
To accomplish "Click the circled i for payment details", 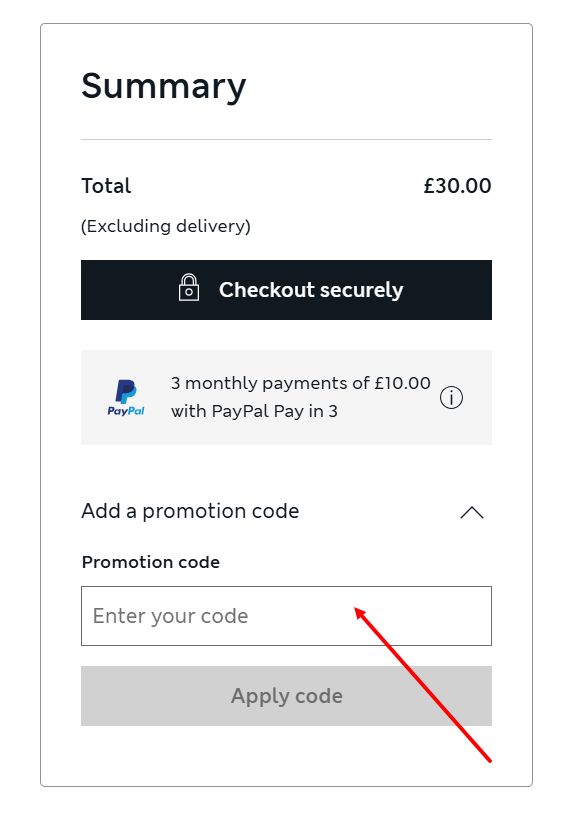I will (451, 397).
